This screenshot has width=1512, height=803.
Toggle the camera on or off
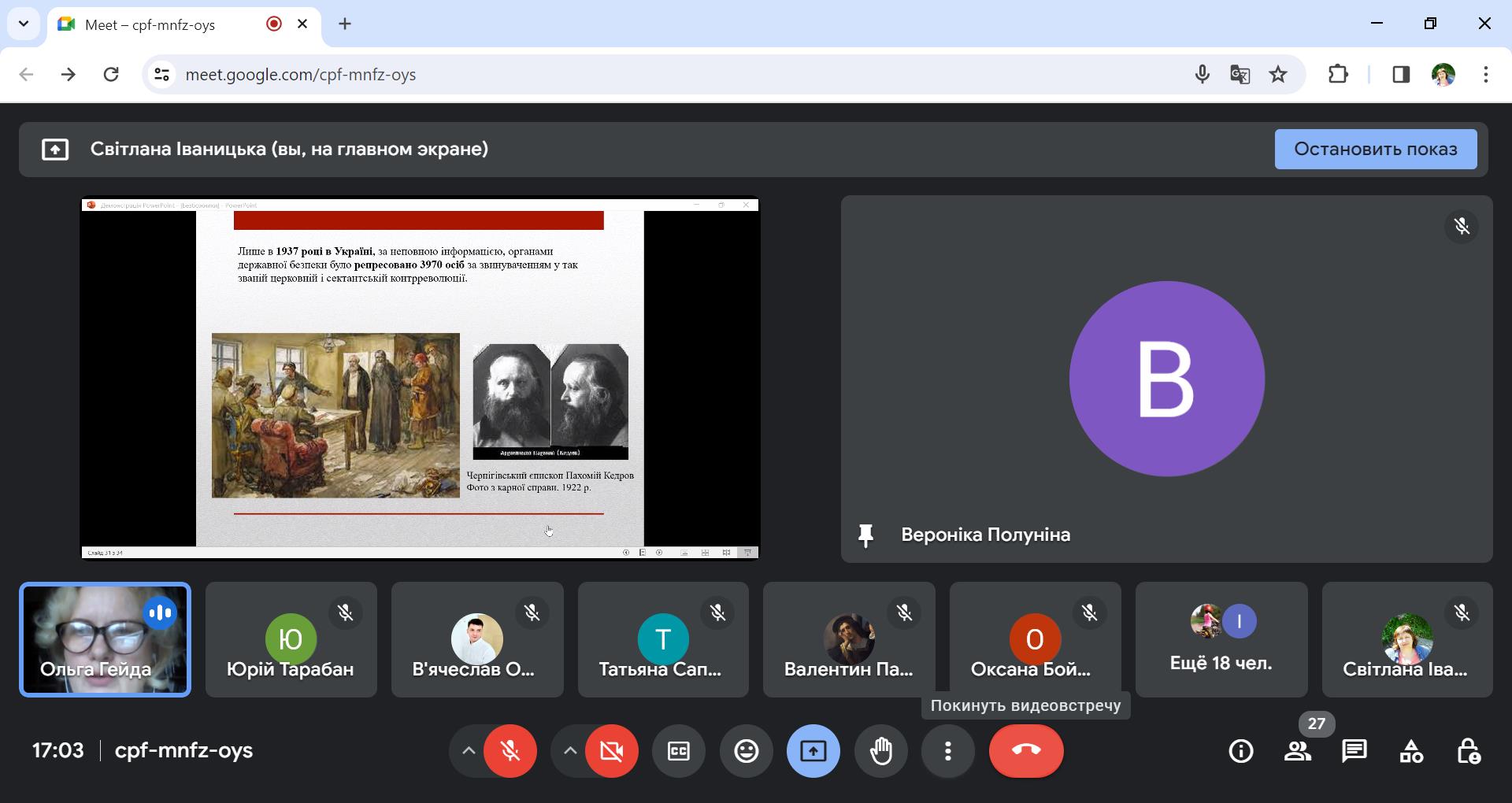611,751
